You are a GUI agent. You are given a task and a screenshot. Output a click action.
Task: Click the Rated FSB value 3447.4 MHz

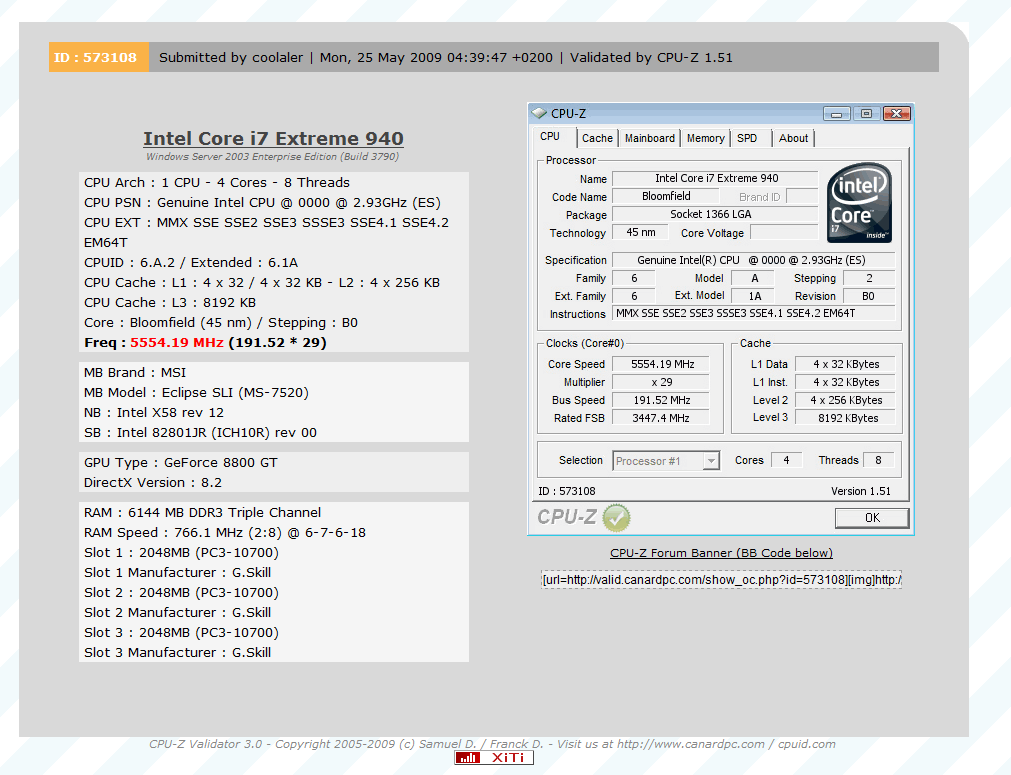coord(662,418)
